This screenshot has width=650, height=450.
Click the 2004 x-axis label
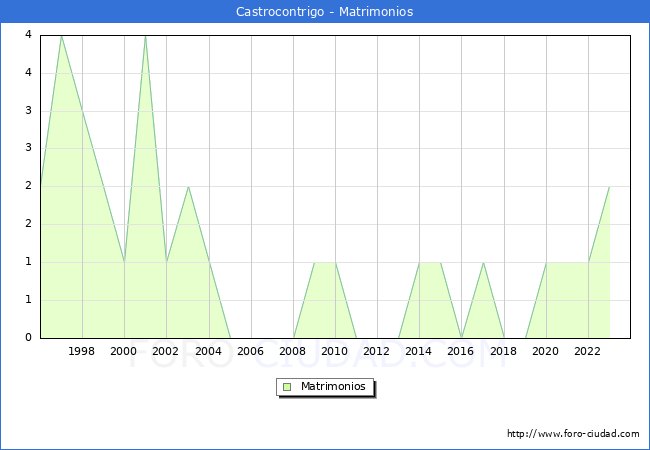[209, 351]
